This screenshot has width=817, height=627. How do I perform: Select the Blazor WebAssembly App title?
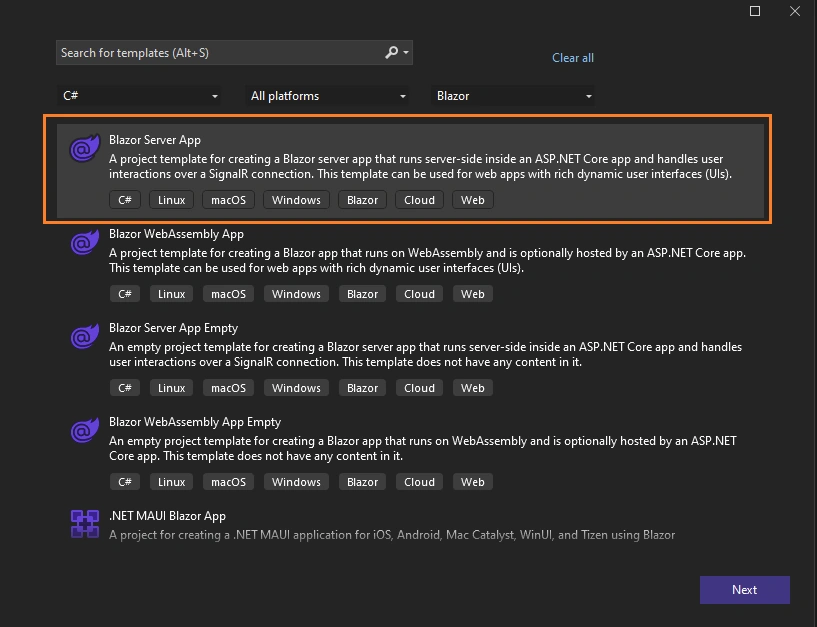pos(176,234)
